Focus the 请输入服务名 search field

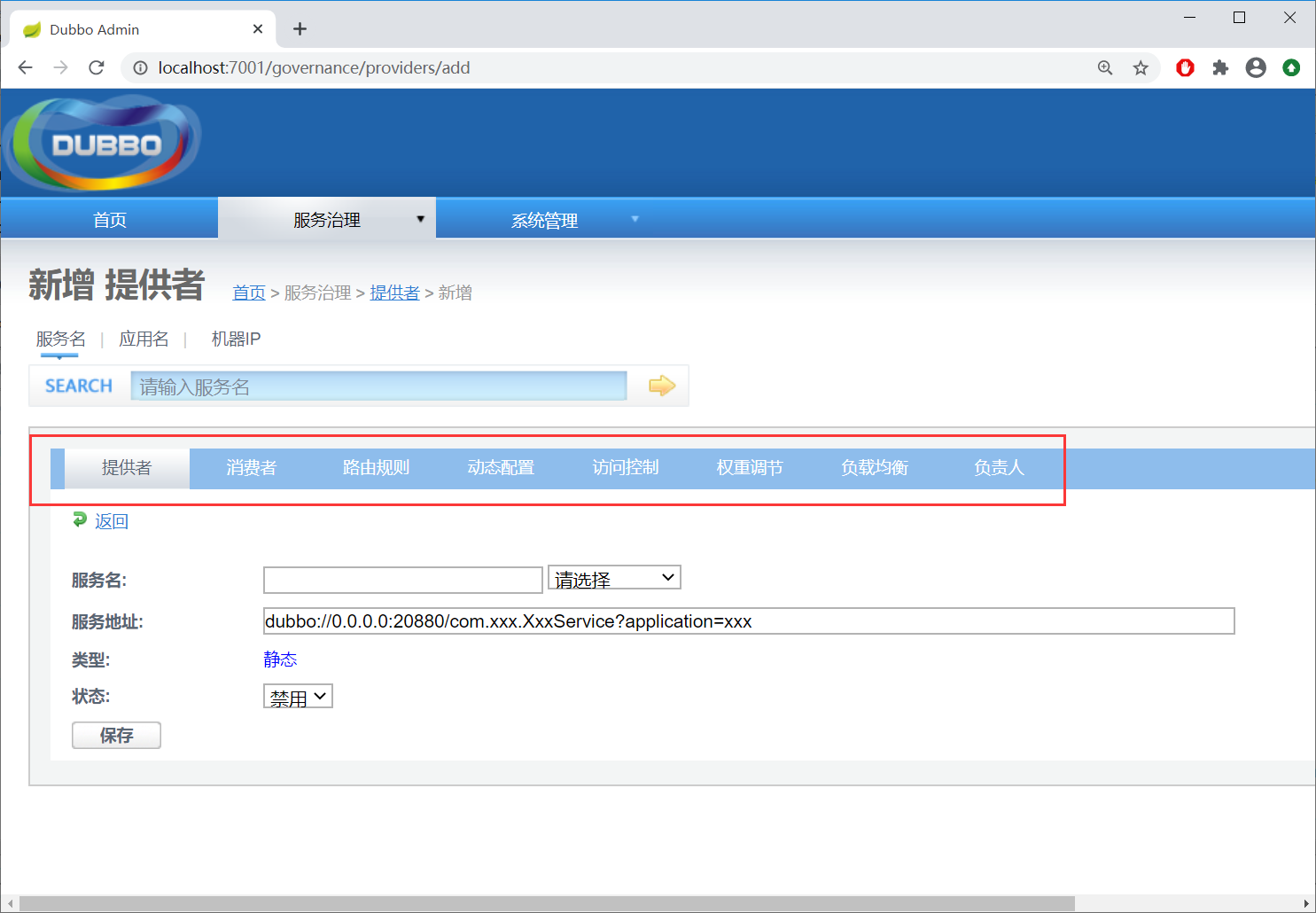click(x=378, y=386)
